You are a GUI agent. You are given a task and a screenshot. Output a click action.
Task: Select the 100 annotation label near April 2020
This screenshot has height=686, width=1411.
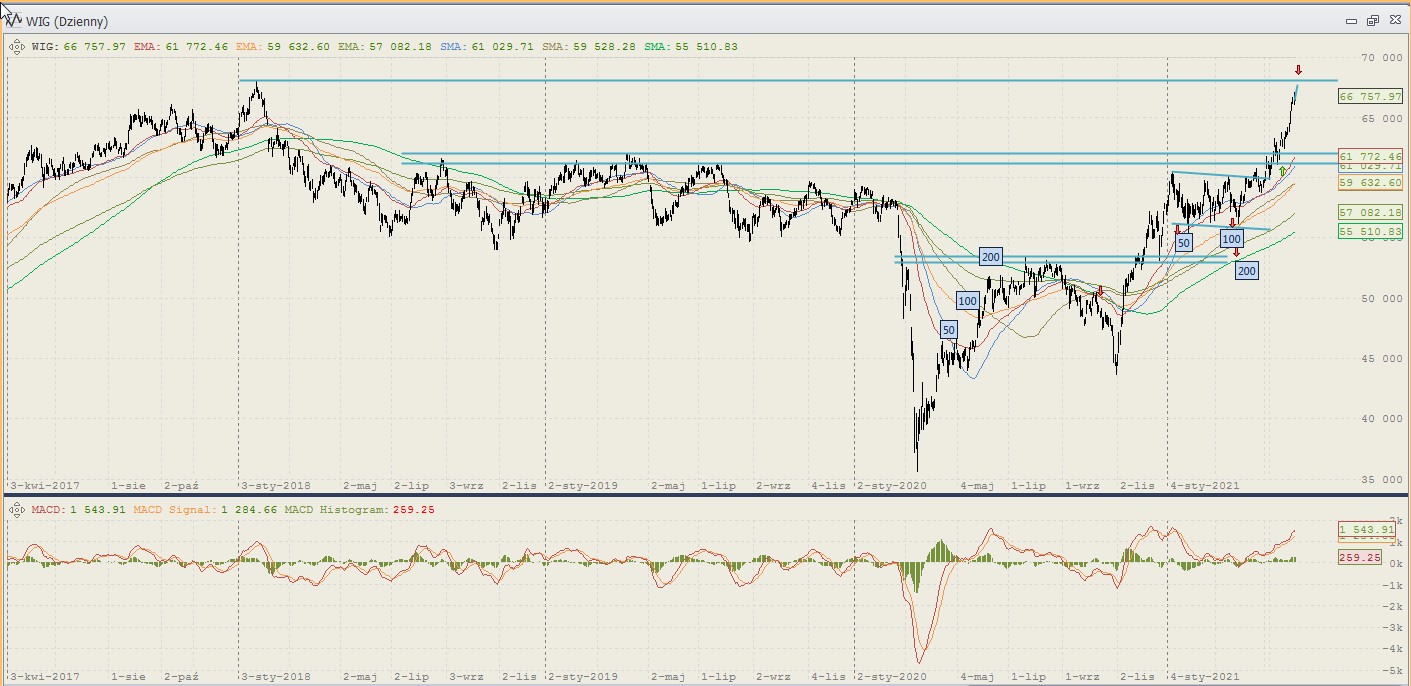coord(967,300)
